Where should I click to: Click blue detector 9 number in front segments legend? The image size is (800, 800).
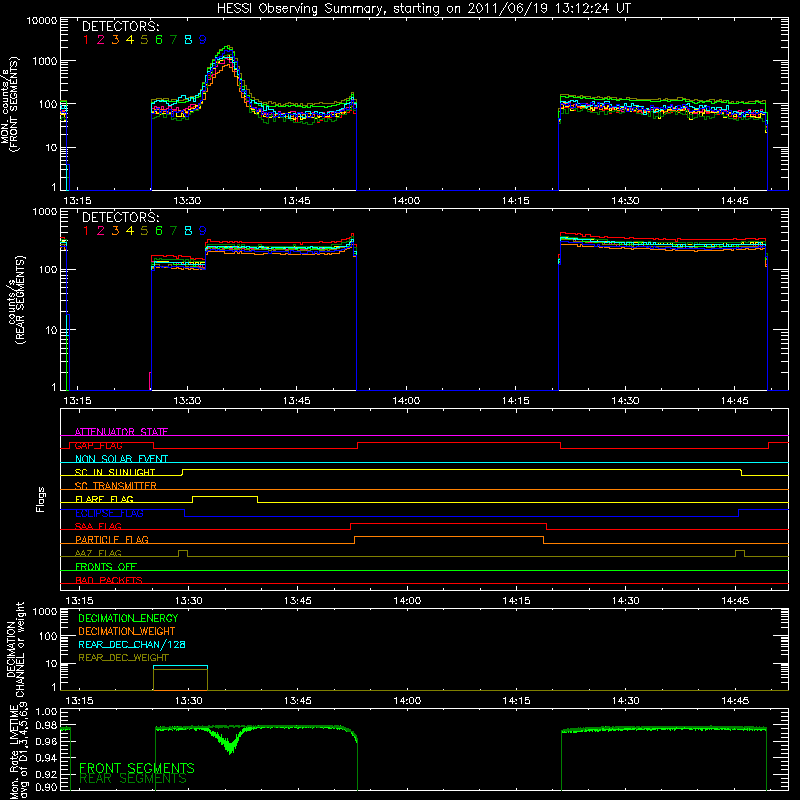tap(203, 40)
